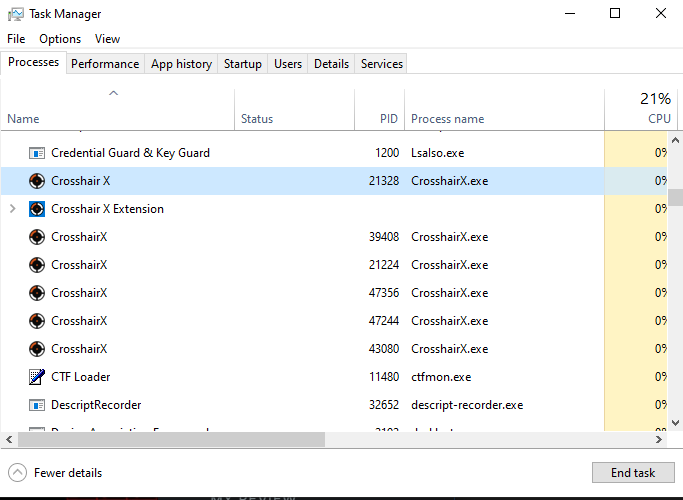Image resolution: width=683 pixels, height=500 pixels.
Task: Click the CrosshairX icon with PID 39408
Action: 37,237
